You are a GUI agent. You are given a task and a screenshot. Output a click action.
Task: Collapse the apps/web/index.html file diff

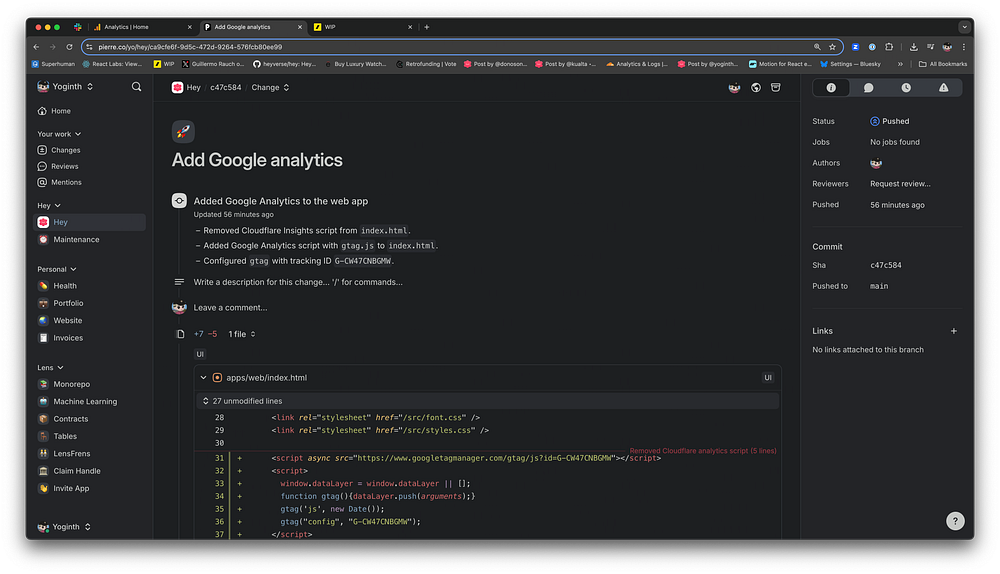(204, 378)
